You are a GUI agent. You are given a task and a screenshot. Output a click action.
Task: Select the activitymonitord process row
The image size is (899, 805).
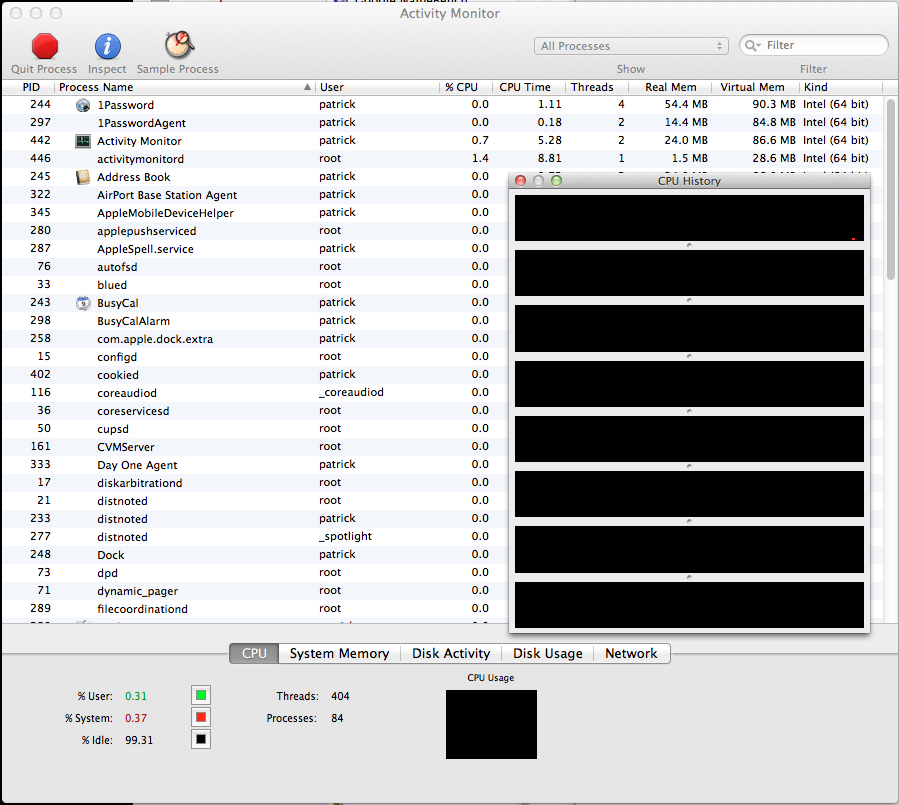(442, 159)
